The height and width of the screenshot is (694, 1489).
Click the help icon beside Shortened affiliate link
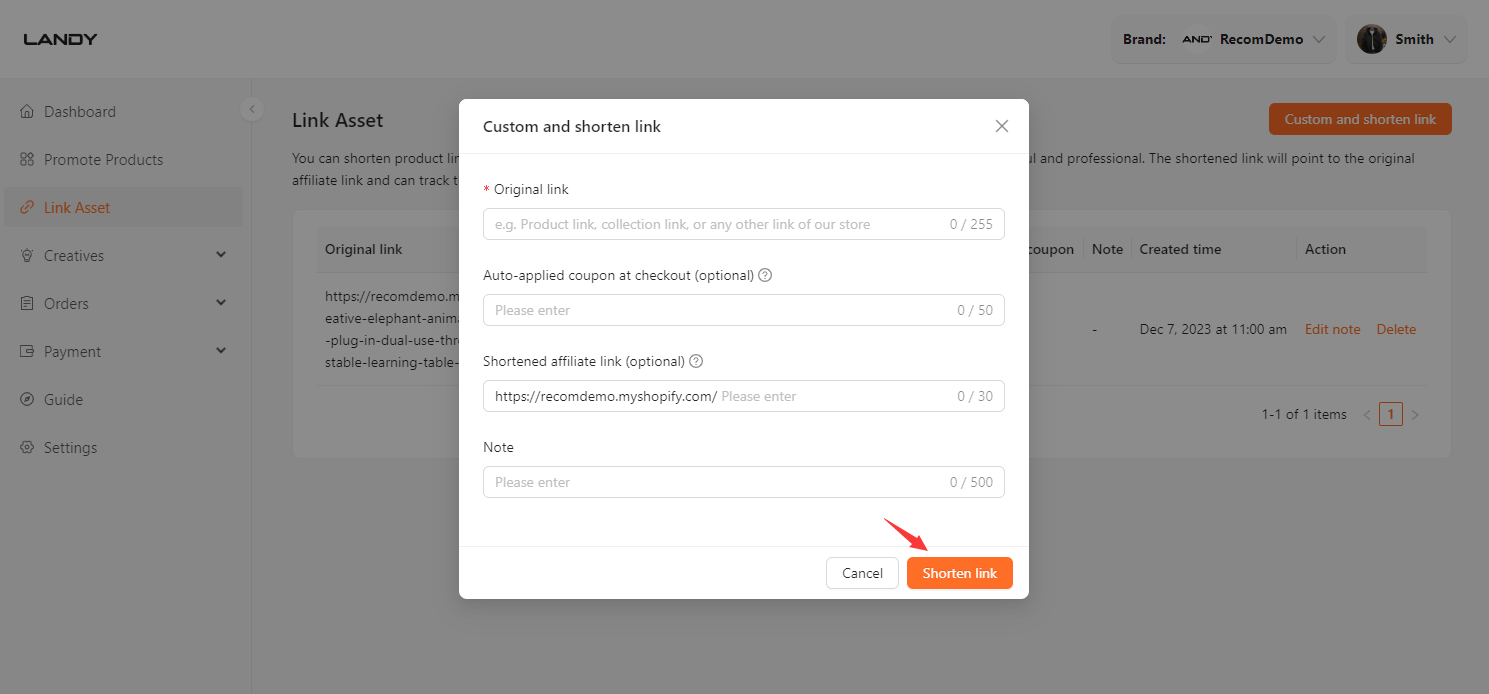pos(696,361)
